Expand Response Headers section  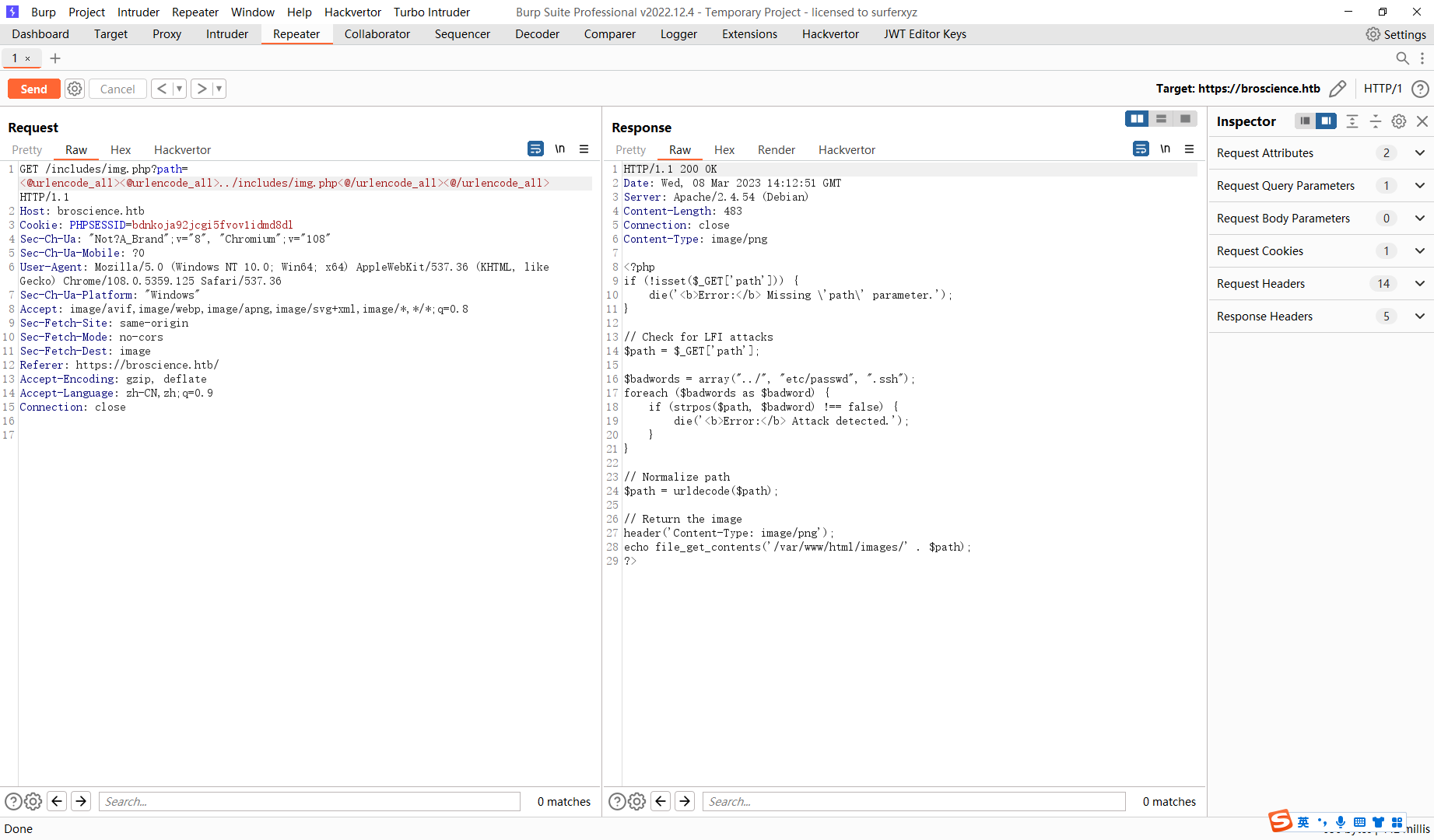coord(1321,317)
